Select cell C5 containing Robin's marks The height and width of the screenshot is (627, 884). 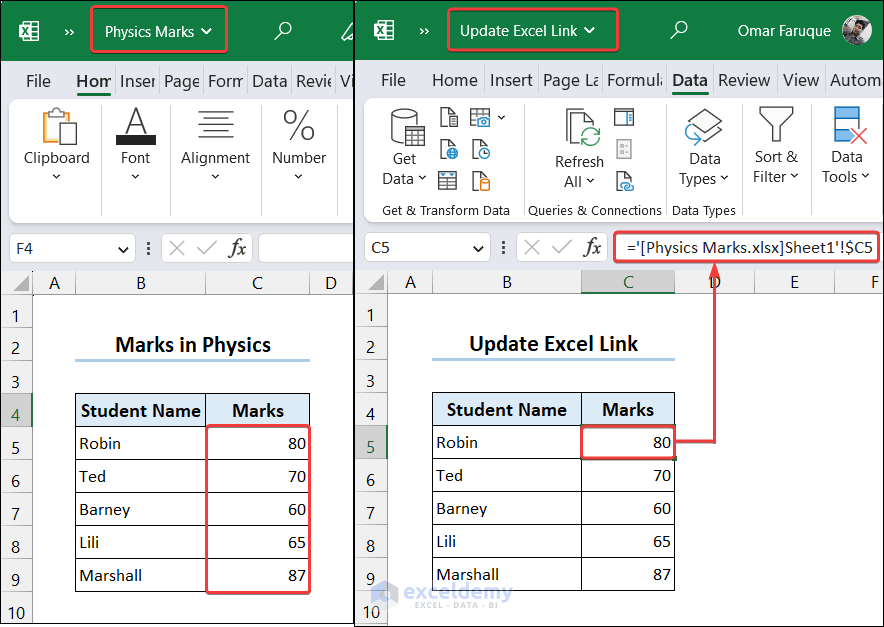click(628, 442)
